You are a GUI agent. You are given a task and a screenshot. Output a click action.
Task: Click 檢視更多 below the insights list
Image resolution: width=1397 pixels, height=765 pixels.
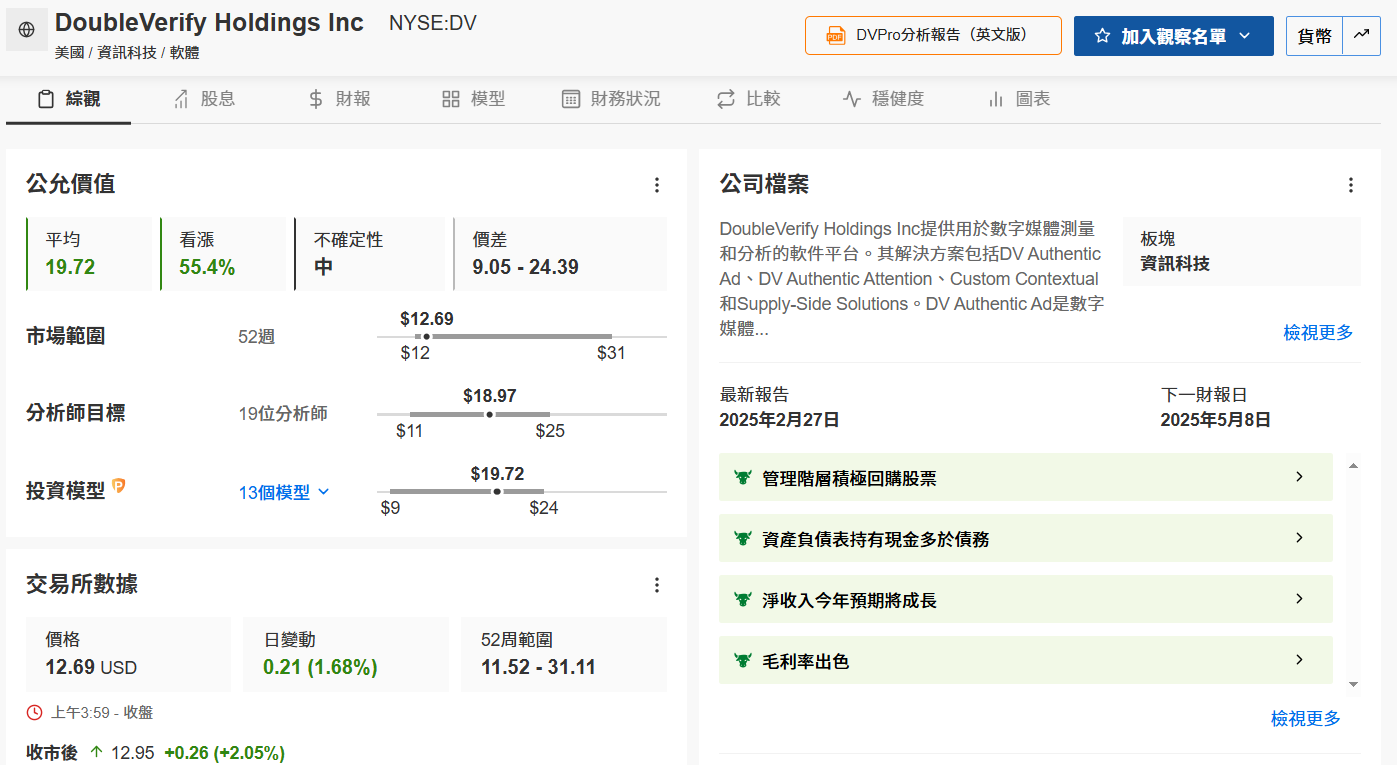coord(1306,718)
